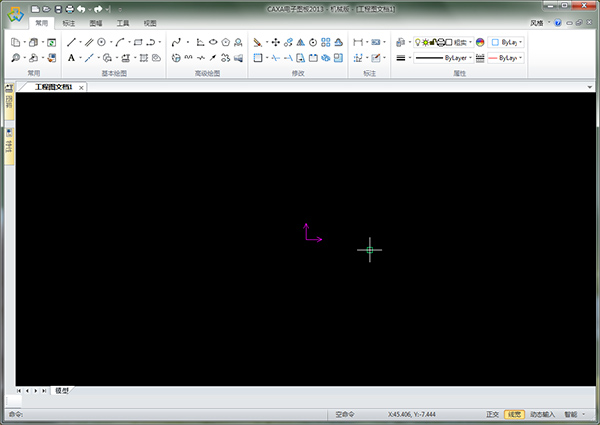Select the Circle drawing tool

pos(101,43)
